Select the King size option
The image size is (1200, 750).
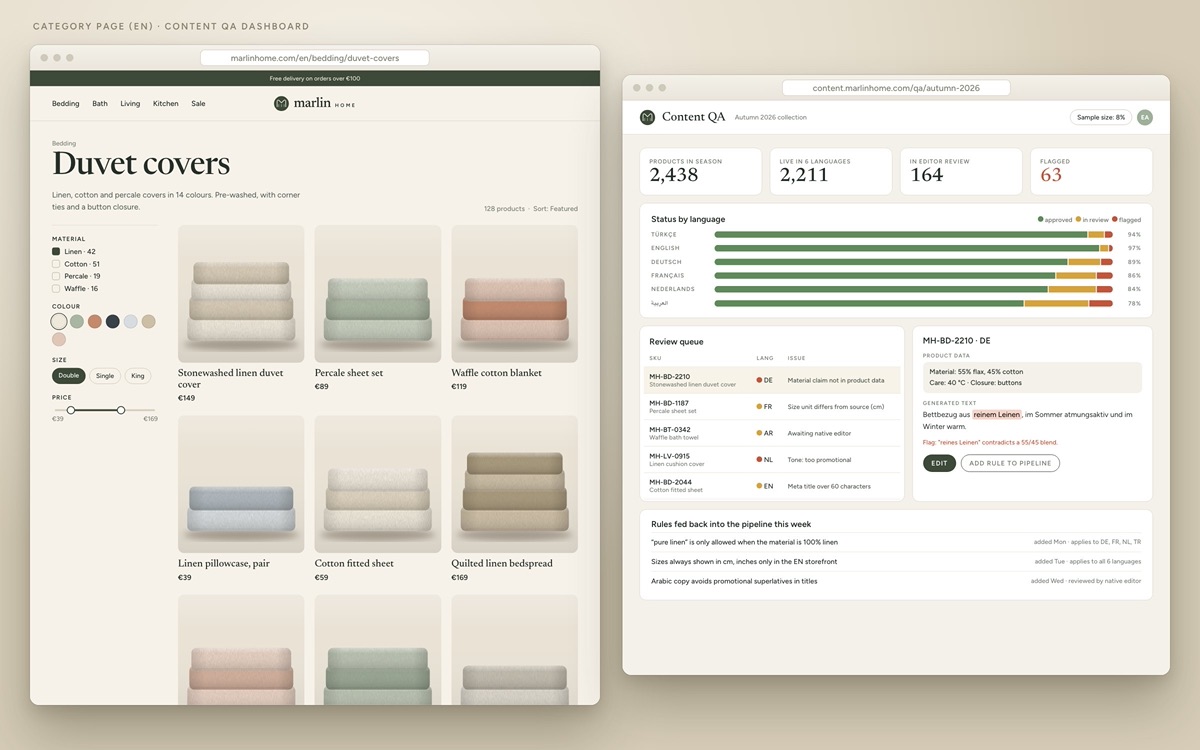click(138, 376)
